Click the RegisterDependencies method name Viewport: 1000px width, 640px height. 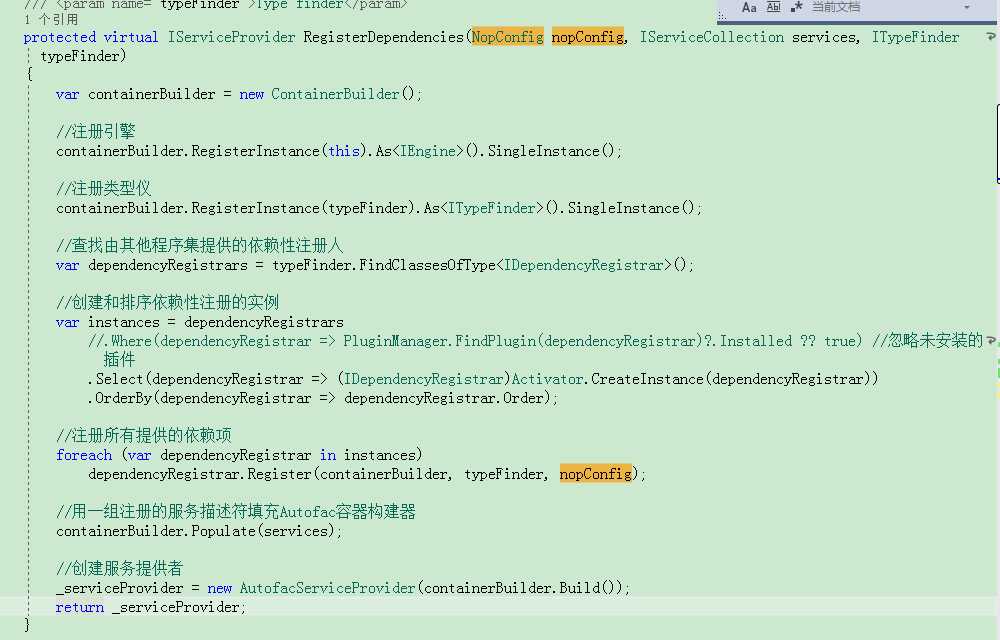tap(384, 37)
